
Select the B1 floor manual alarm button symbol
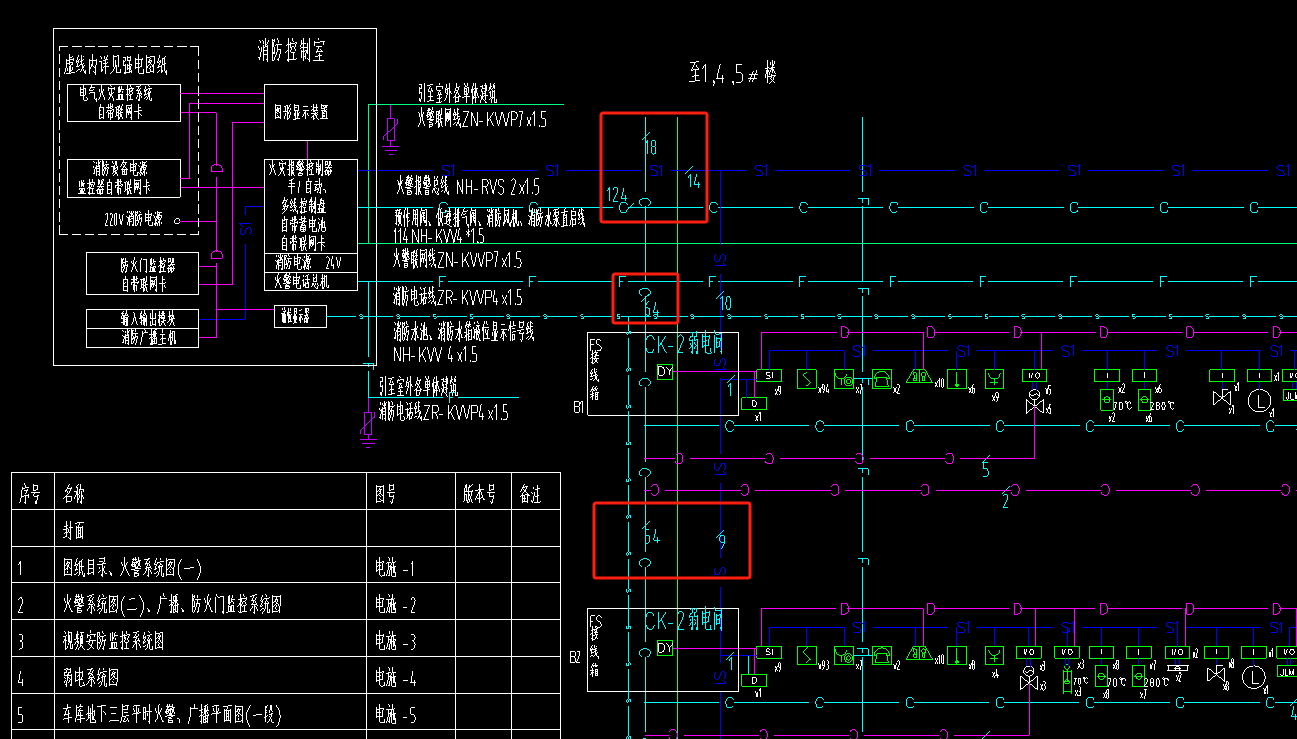coord(844,379)
